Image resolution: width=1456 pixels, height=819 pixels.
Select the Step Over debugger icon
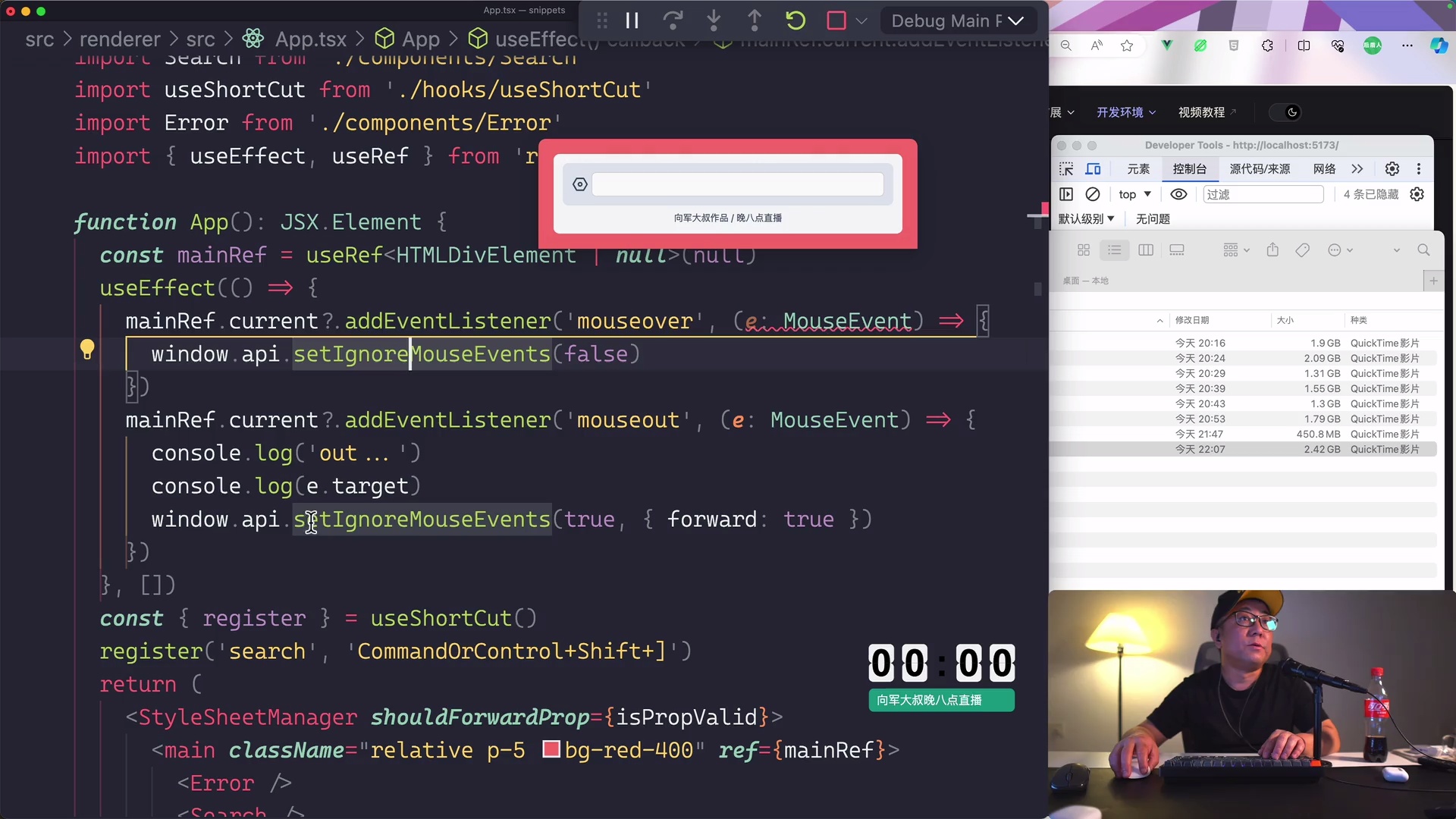point(673,20)
